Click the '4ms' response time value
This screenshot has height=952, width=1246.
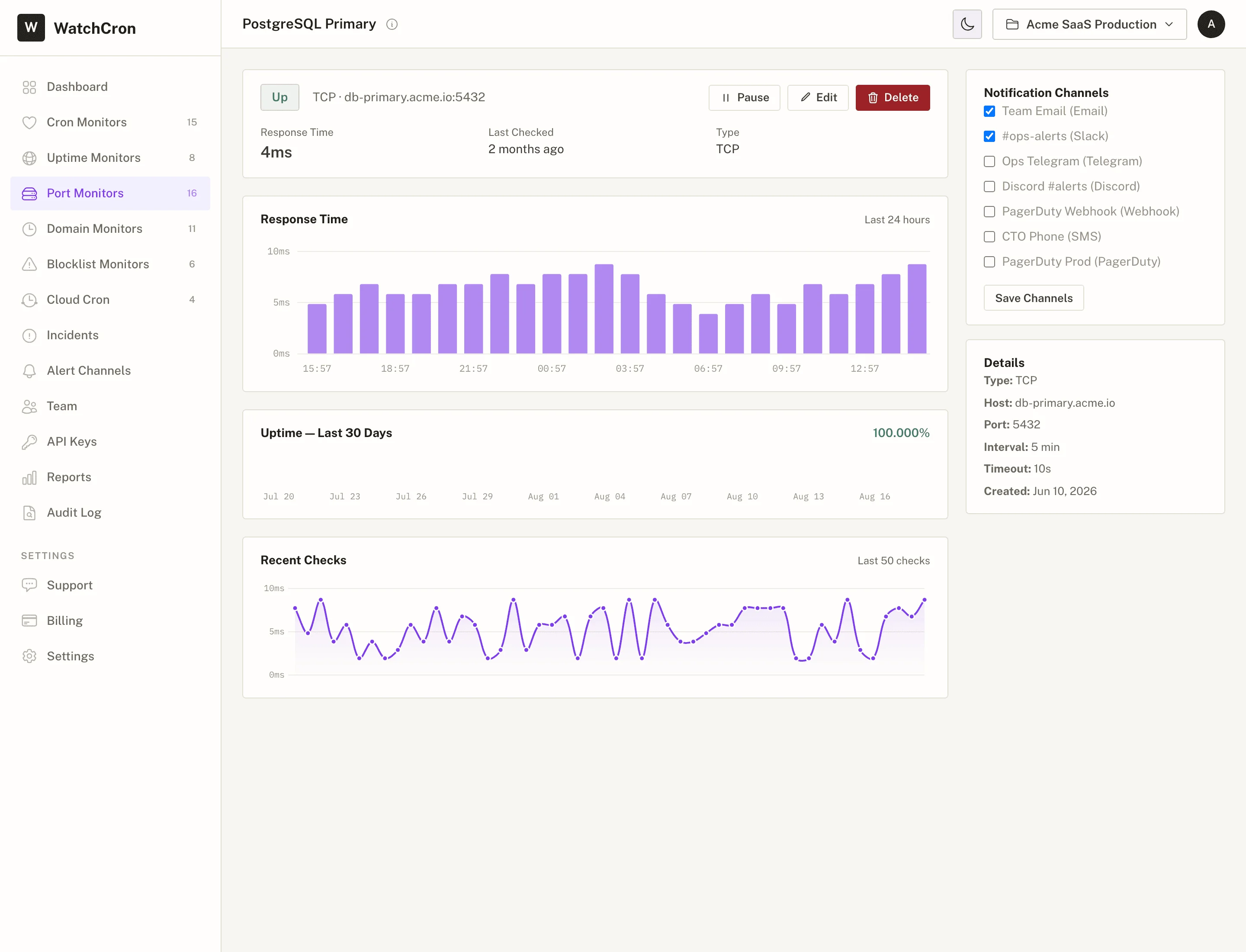point(276,152)
